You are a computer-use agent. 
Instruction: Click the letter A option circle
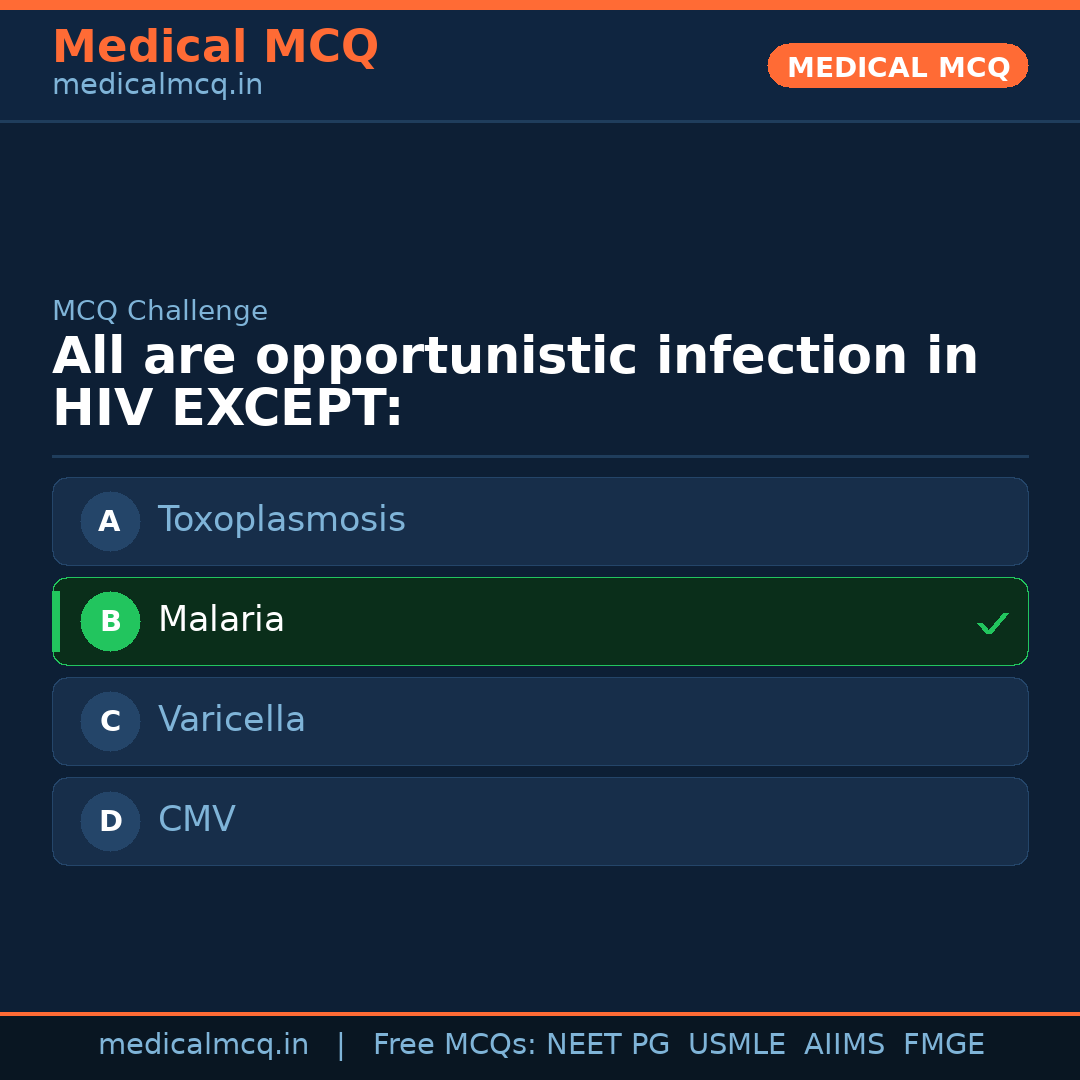tap(110, 521)
